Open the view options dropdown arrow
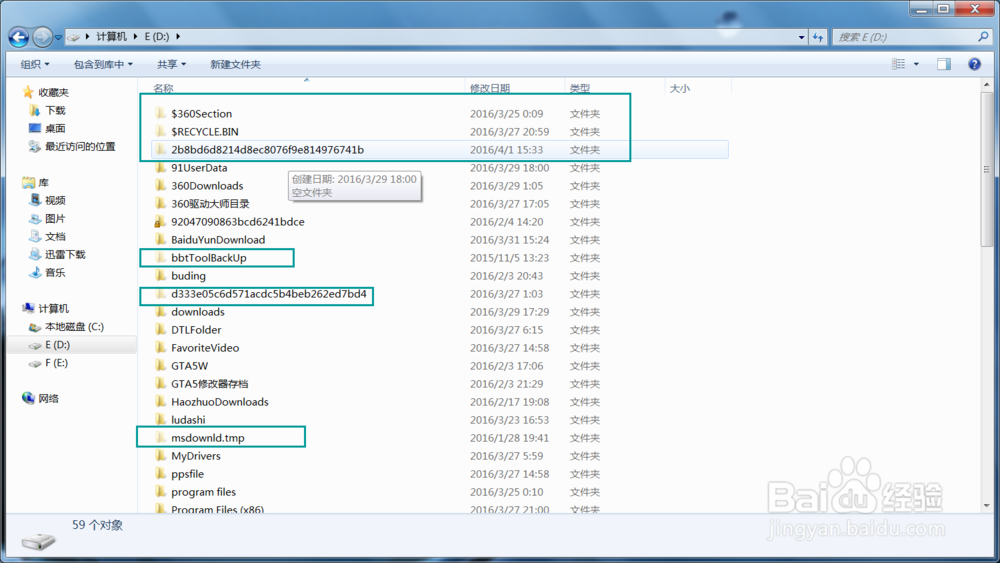 point(916,64)
